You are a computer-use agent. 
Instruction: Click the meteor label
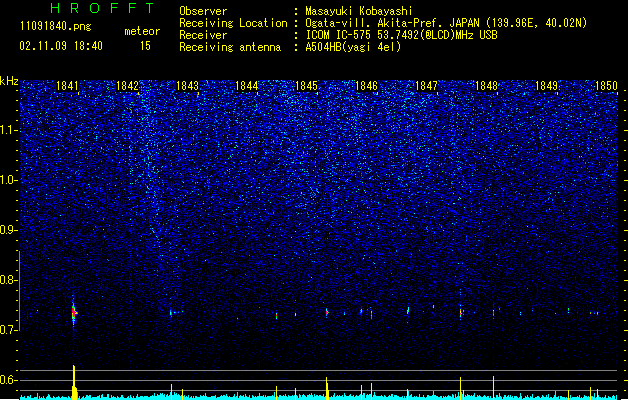pos(142,31)
